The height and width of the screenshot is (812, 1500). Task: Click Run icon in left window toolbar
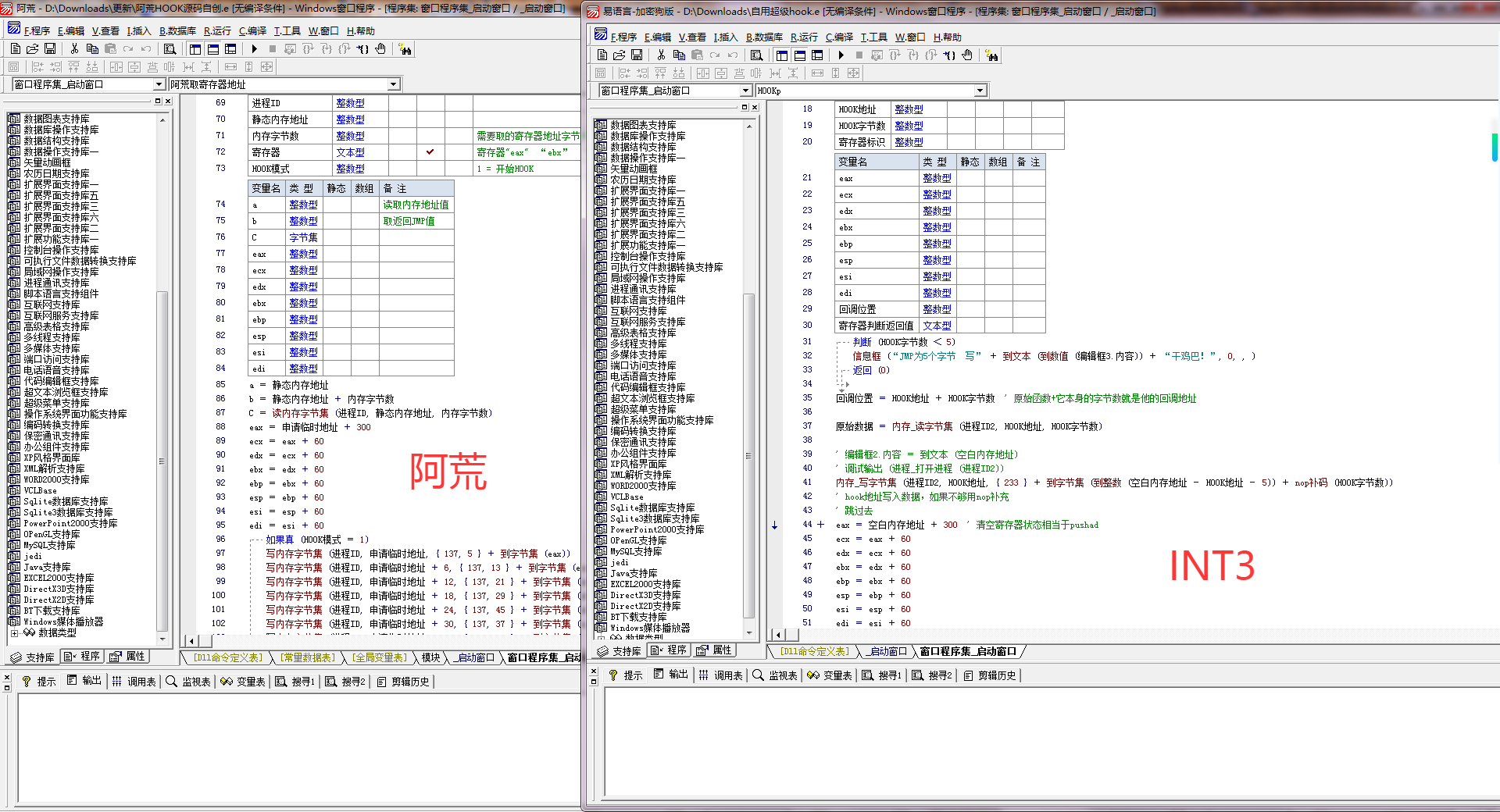point(255,49)
